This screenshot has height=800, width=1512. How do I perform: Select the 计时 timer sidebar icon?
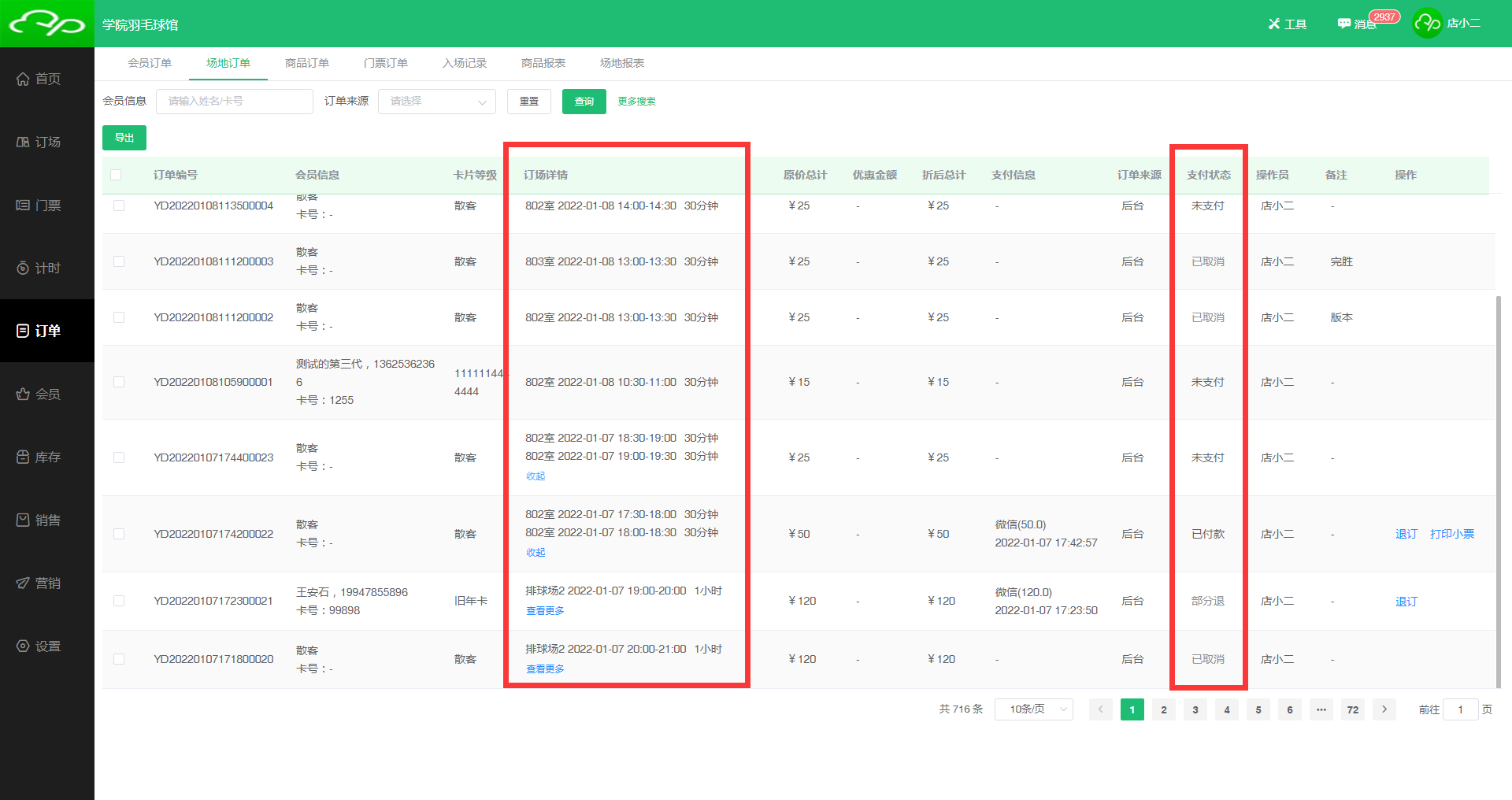(x=23, y=268)
